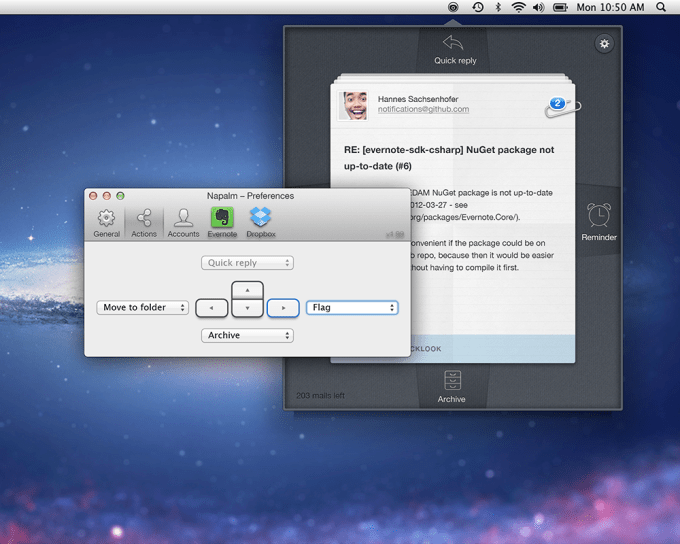The height and width of the screenshot is (544, 680).
Task: Open the General preferences tab
Action: pos(107,222)
